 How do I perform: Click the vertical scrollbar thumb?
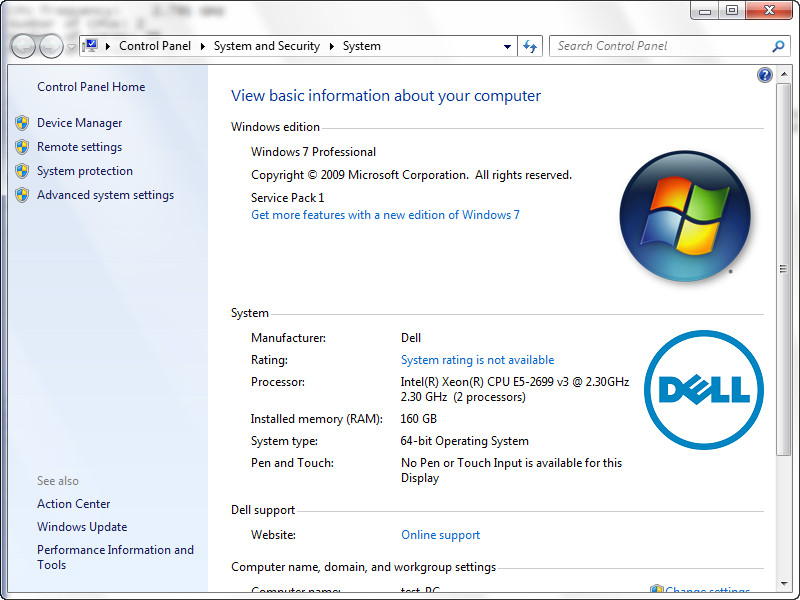783,269
